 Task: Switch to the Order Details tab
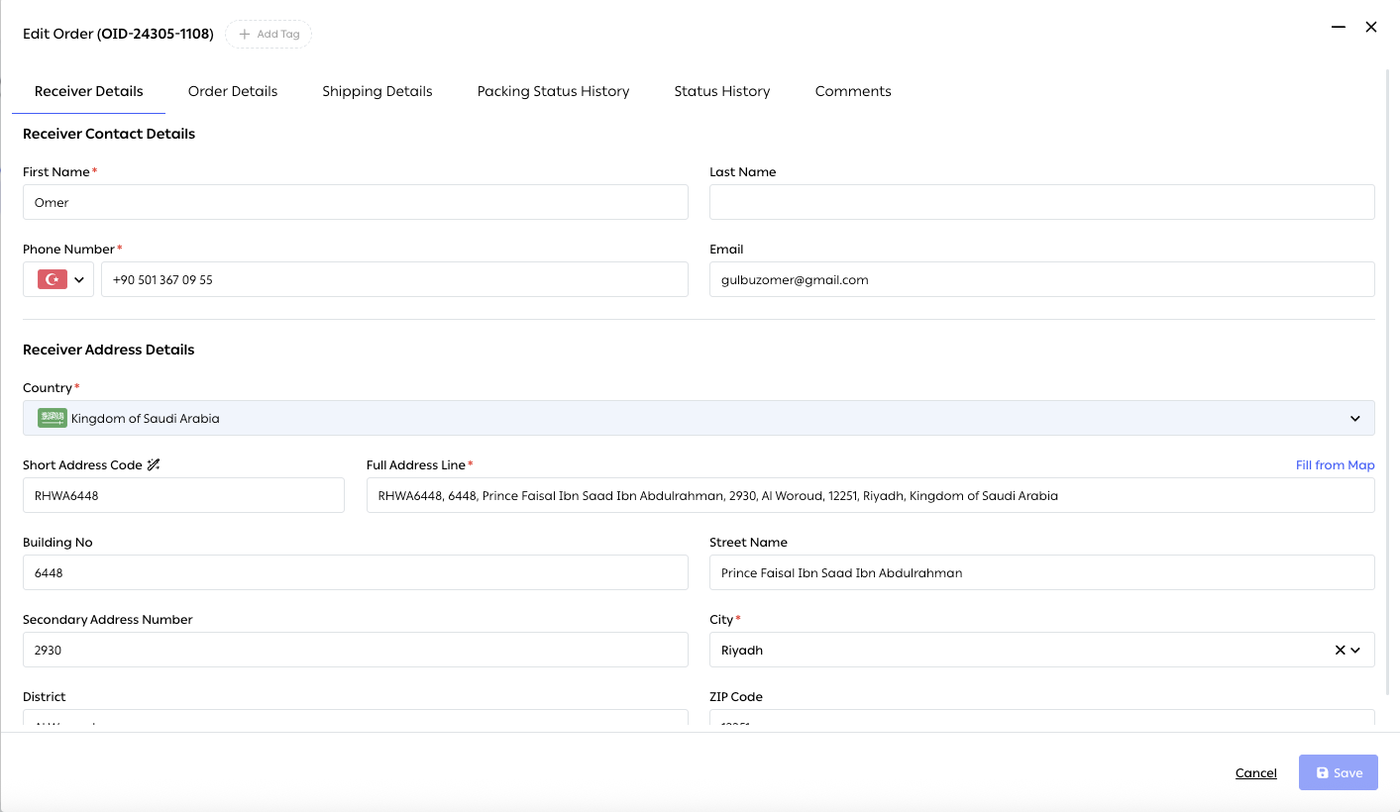click(x=233, y=91)
